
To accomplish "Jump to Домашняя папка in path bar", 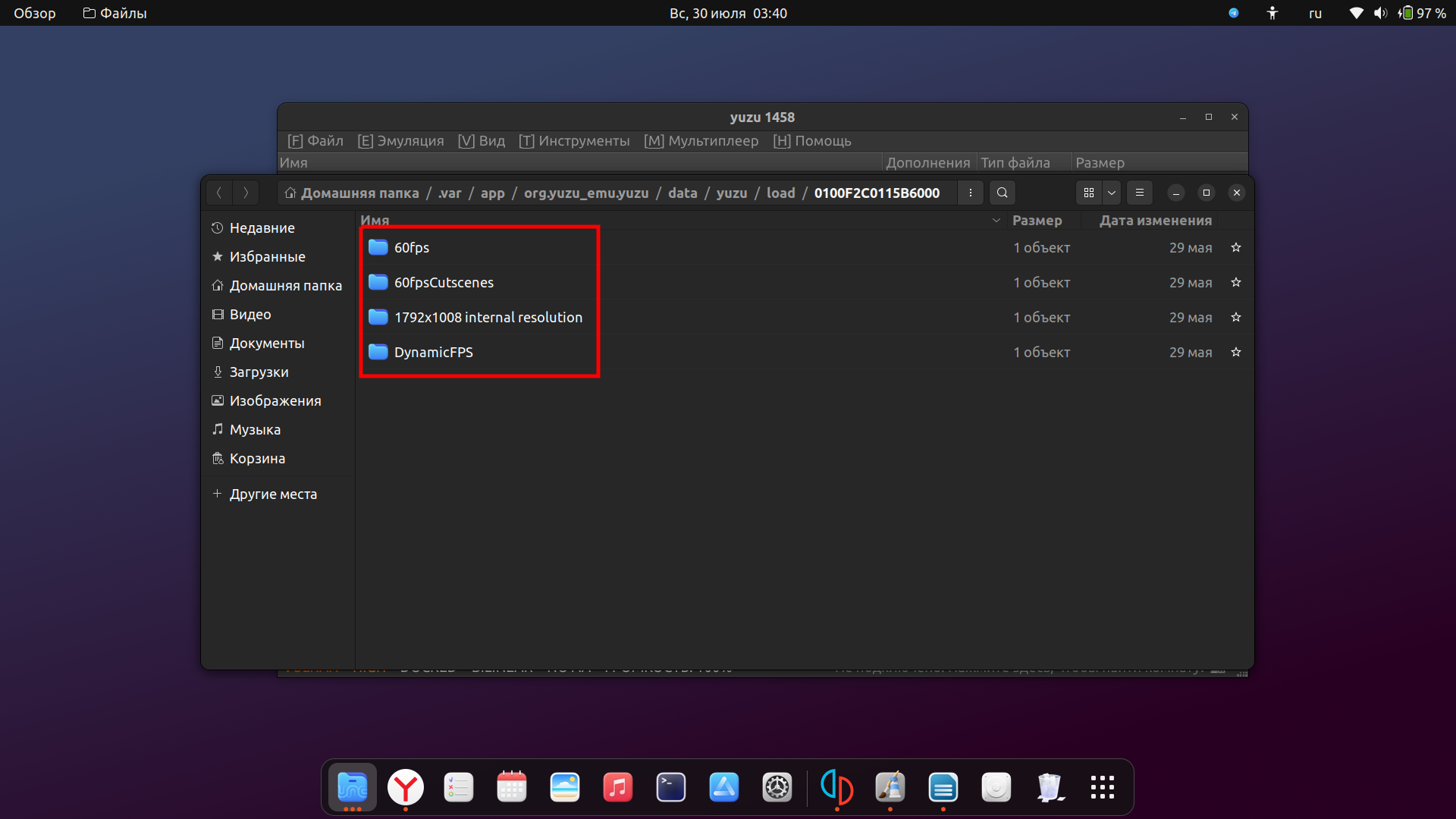I will pos(352,193).
